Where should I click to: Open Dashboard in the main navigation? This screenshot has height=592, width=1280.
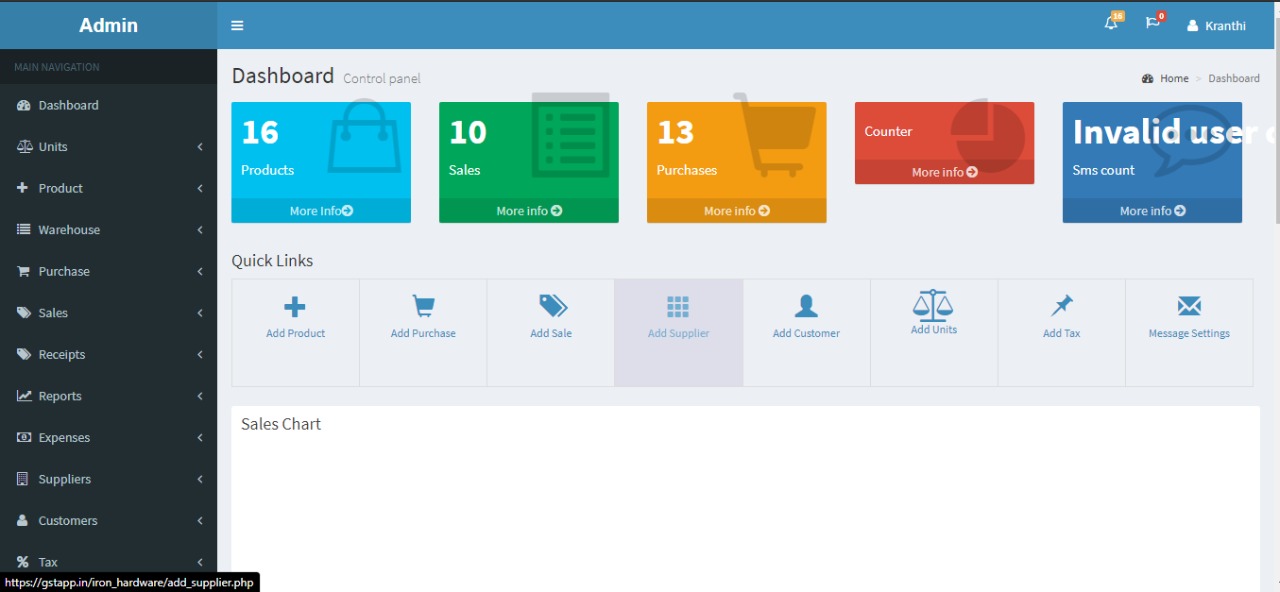[x=68, y=105]
